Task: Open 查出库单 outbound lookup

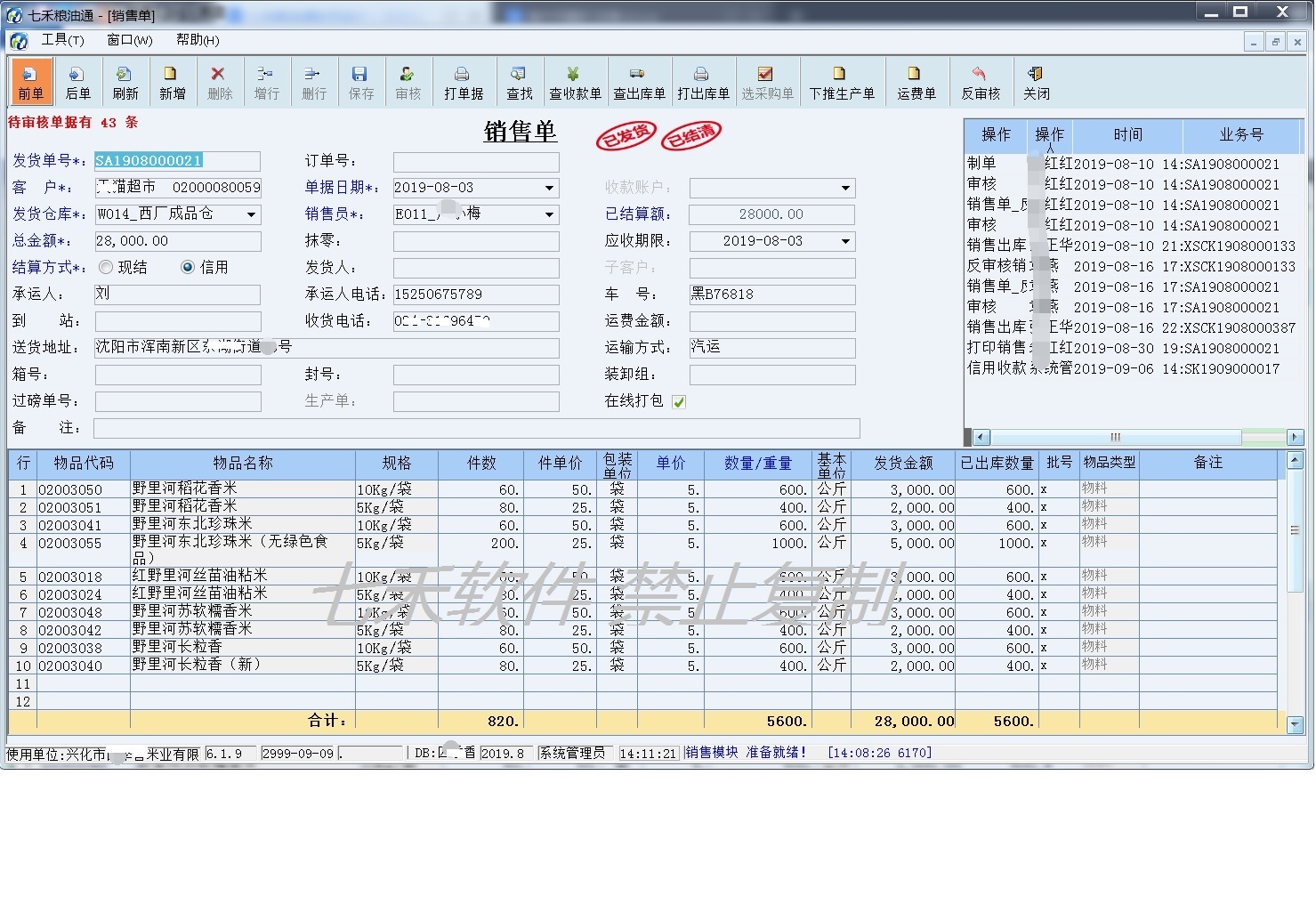Action: click(x=639, y=83)
